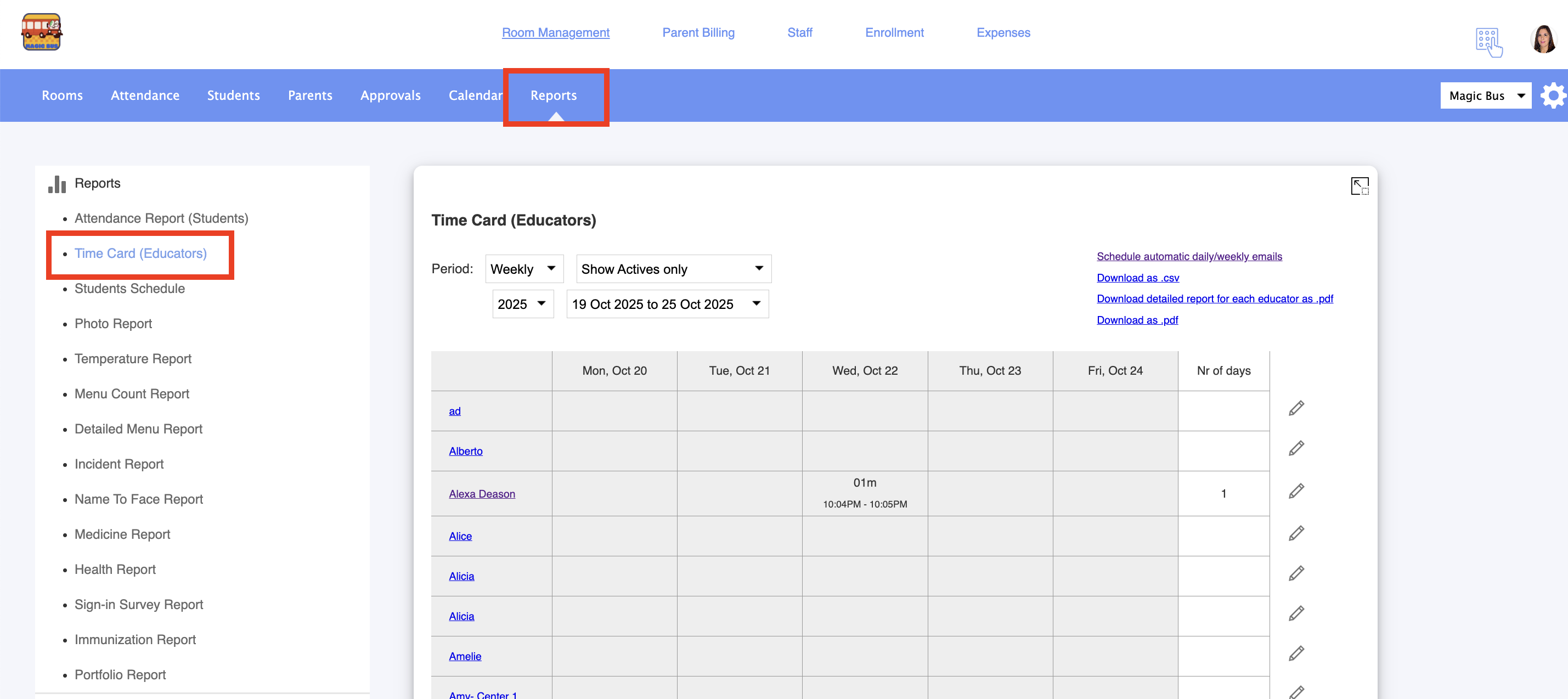Open the date range week dropdown
1568x699 pixels.
667,305
